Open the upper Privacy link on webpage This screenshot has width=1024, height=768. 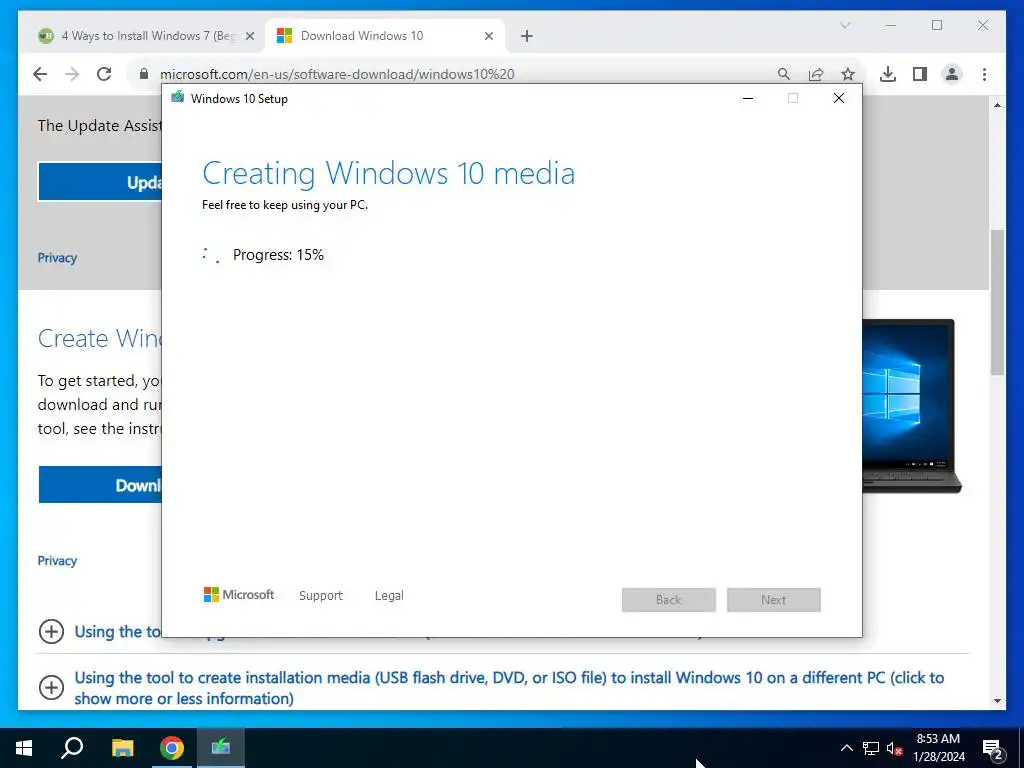pos(57,258)
